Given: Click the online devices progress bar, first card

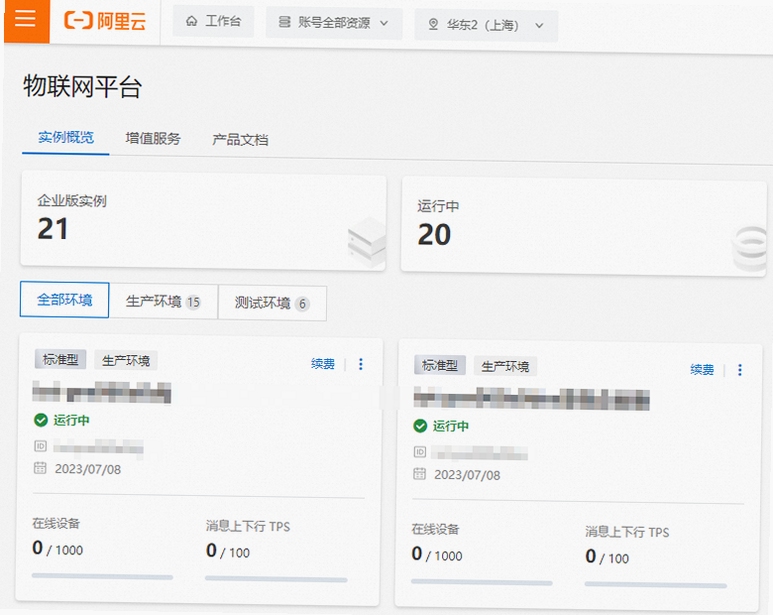Looking at the screenshot, I should pos(103,577).
